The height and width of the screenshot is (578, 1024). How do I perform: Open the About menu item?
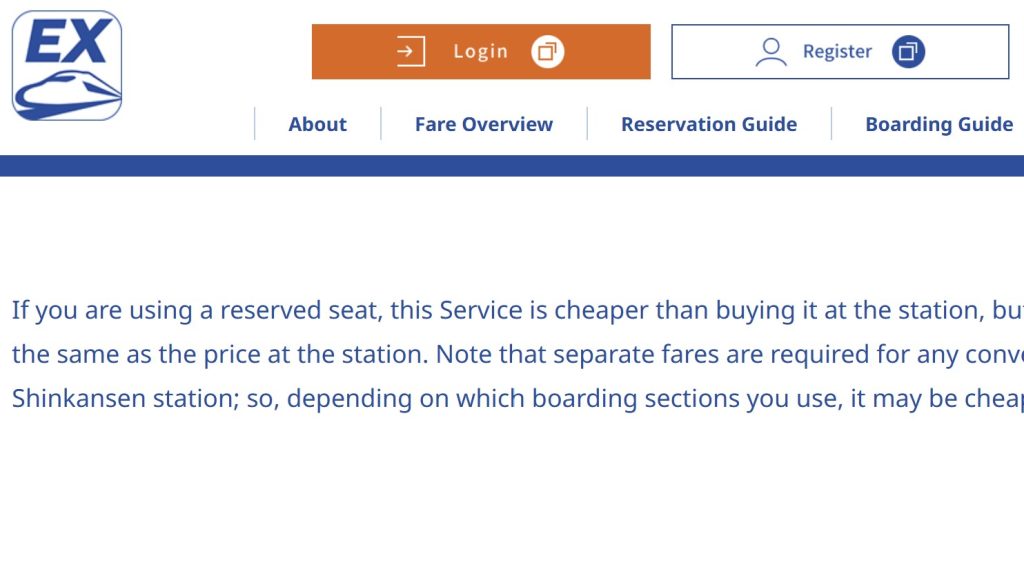pos(317,125)
